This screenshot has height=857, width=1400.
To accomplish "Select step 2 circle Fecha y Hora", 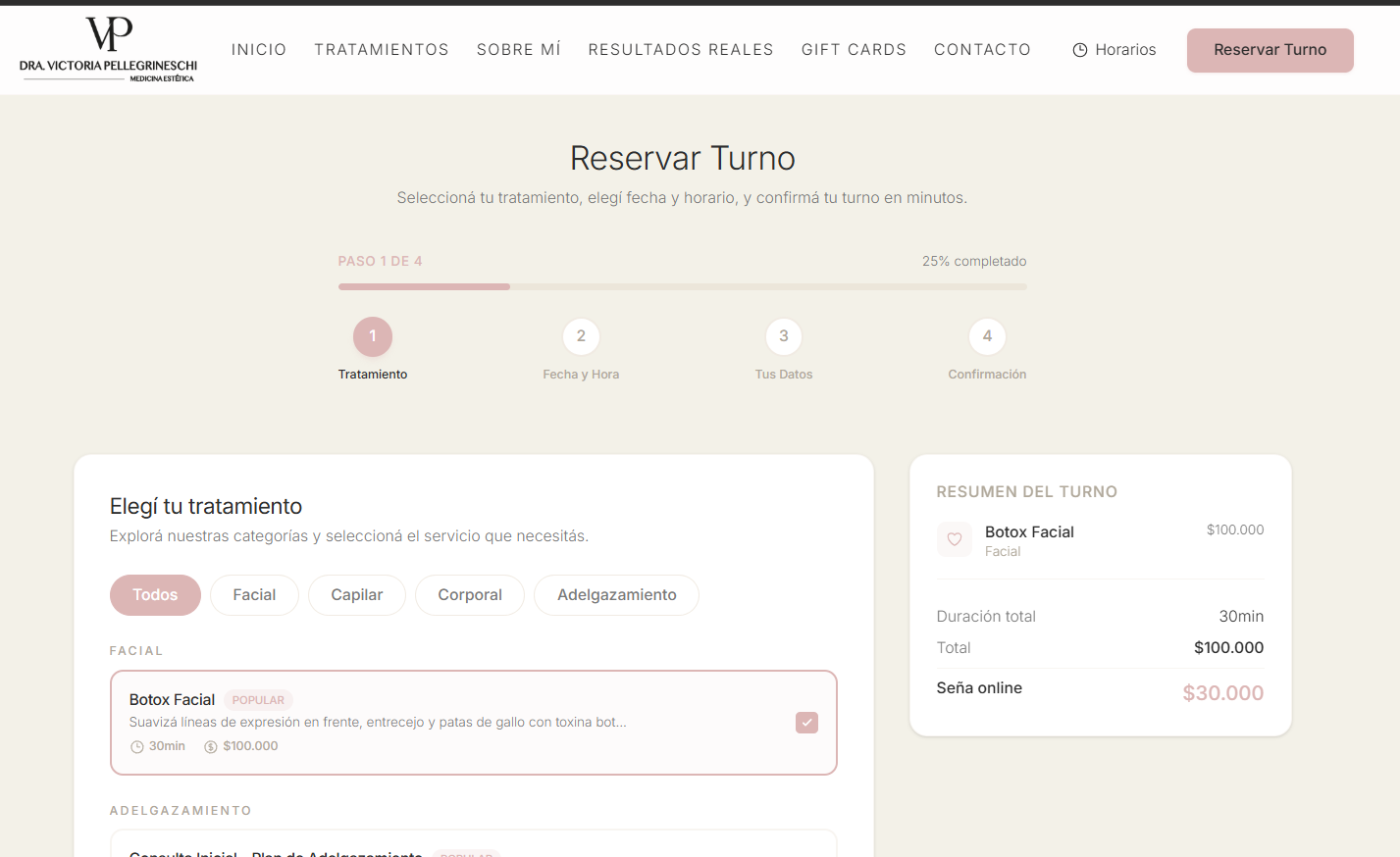I will 581,336.
